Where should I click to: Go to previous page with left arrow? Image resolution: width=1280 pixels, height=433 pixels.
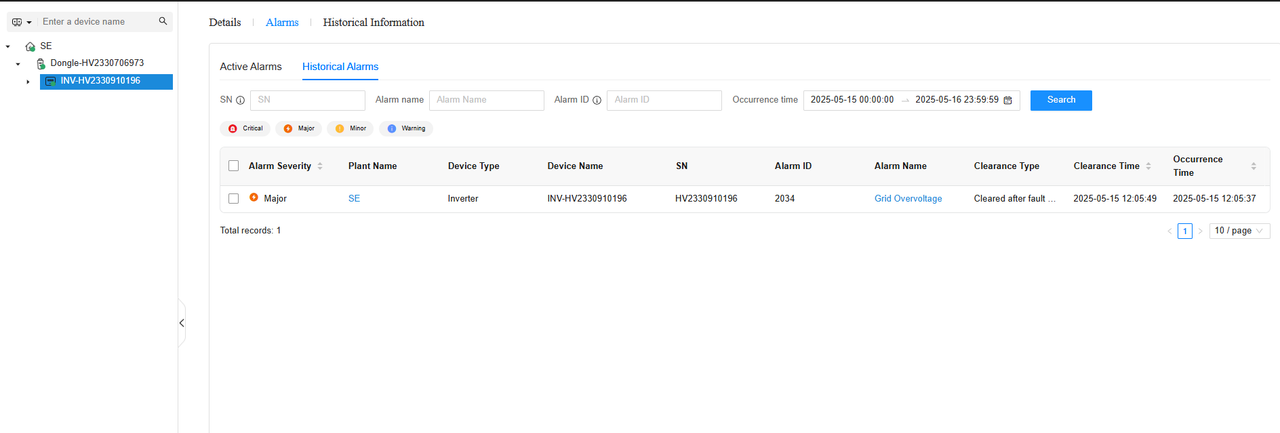[1169, 231]
